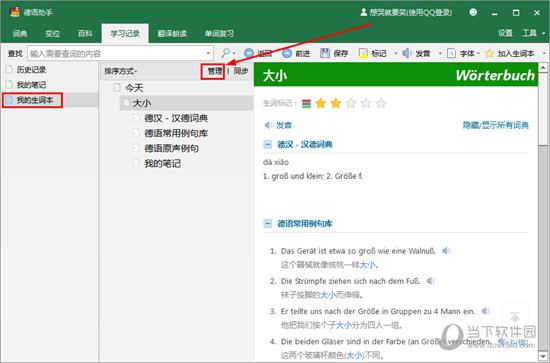The width and height of the screenshot is (550, 363).
Task: Click the search input field
Action: [x=116, y=53]
